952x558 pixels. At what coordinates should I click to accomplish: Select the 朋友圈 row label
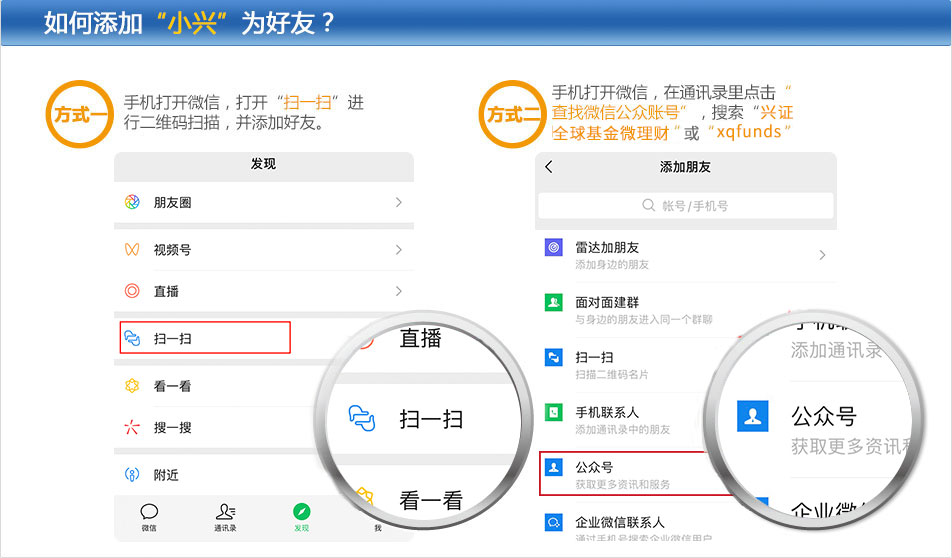(x=172, y=203)
